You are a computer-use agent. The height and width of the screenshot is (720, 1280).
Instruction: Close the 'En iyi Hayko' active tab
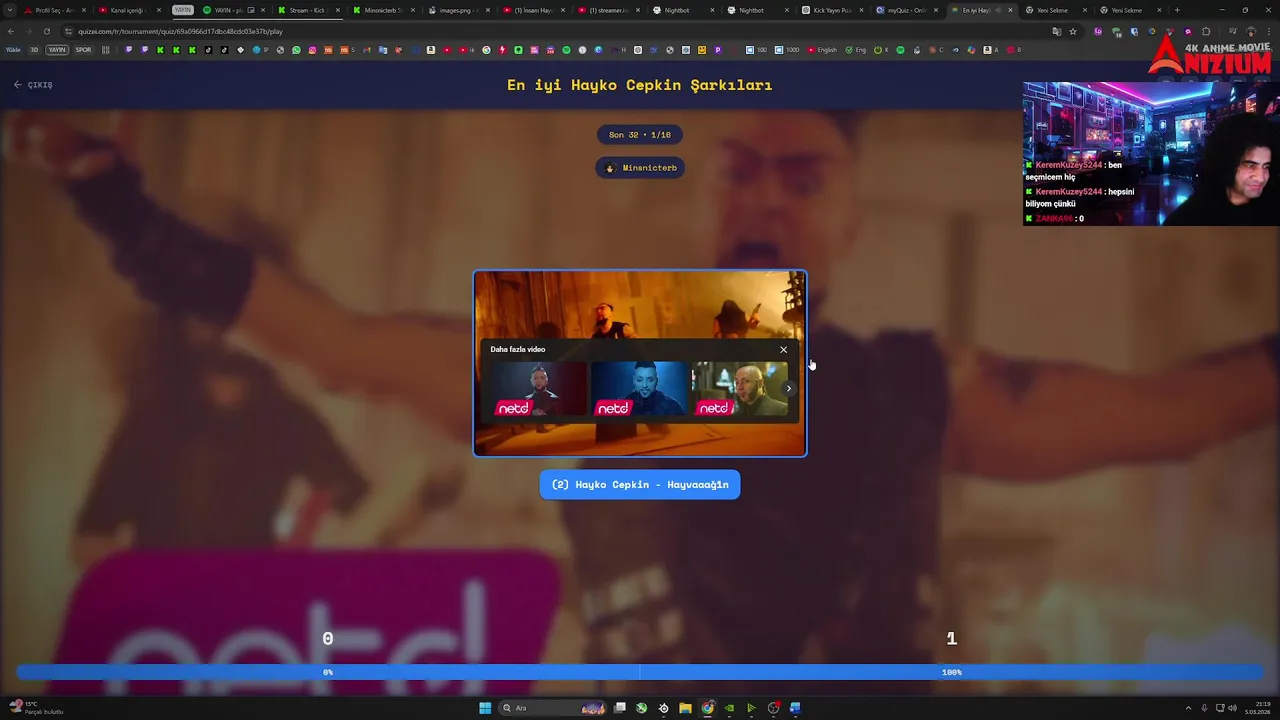(x=1010, y=10)
